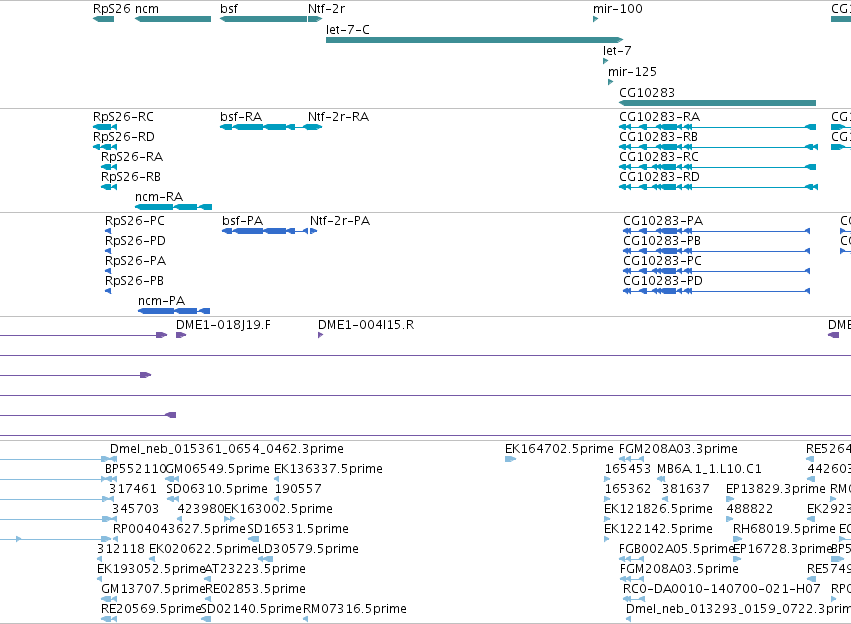Select EST AT23223.5prime
Image resolution: width=851 pixels, height=624 pixels.
coord(255,569)
